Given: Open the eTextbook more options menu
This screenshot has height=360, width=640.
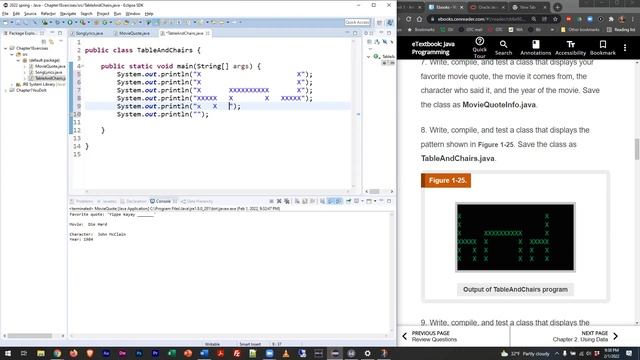Looking at the screenshot, I should pos(625,48).
